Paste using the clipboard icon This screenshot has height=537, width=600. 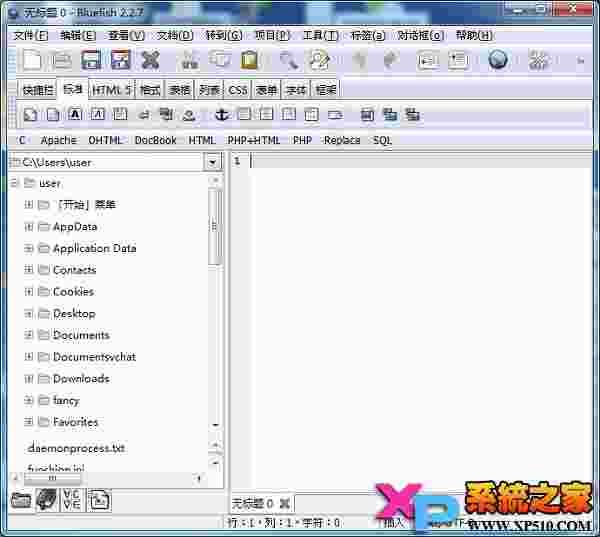(249, 60)
